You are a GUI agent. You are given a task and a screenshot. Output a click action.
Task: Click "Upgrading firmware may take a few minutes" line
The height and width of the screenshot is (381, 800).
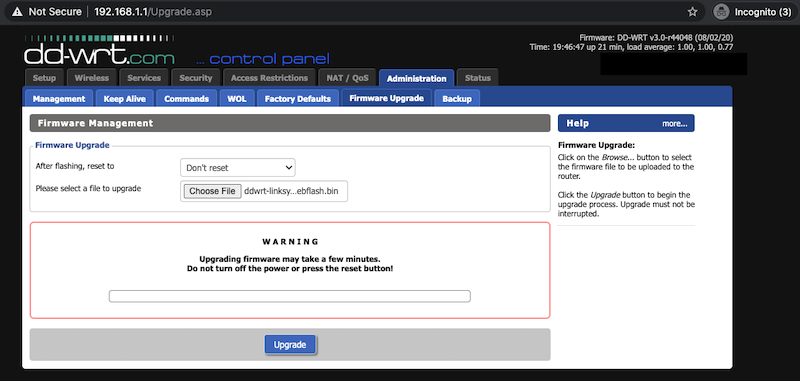click(x=290, y=259)
